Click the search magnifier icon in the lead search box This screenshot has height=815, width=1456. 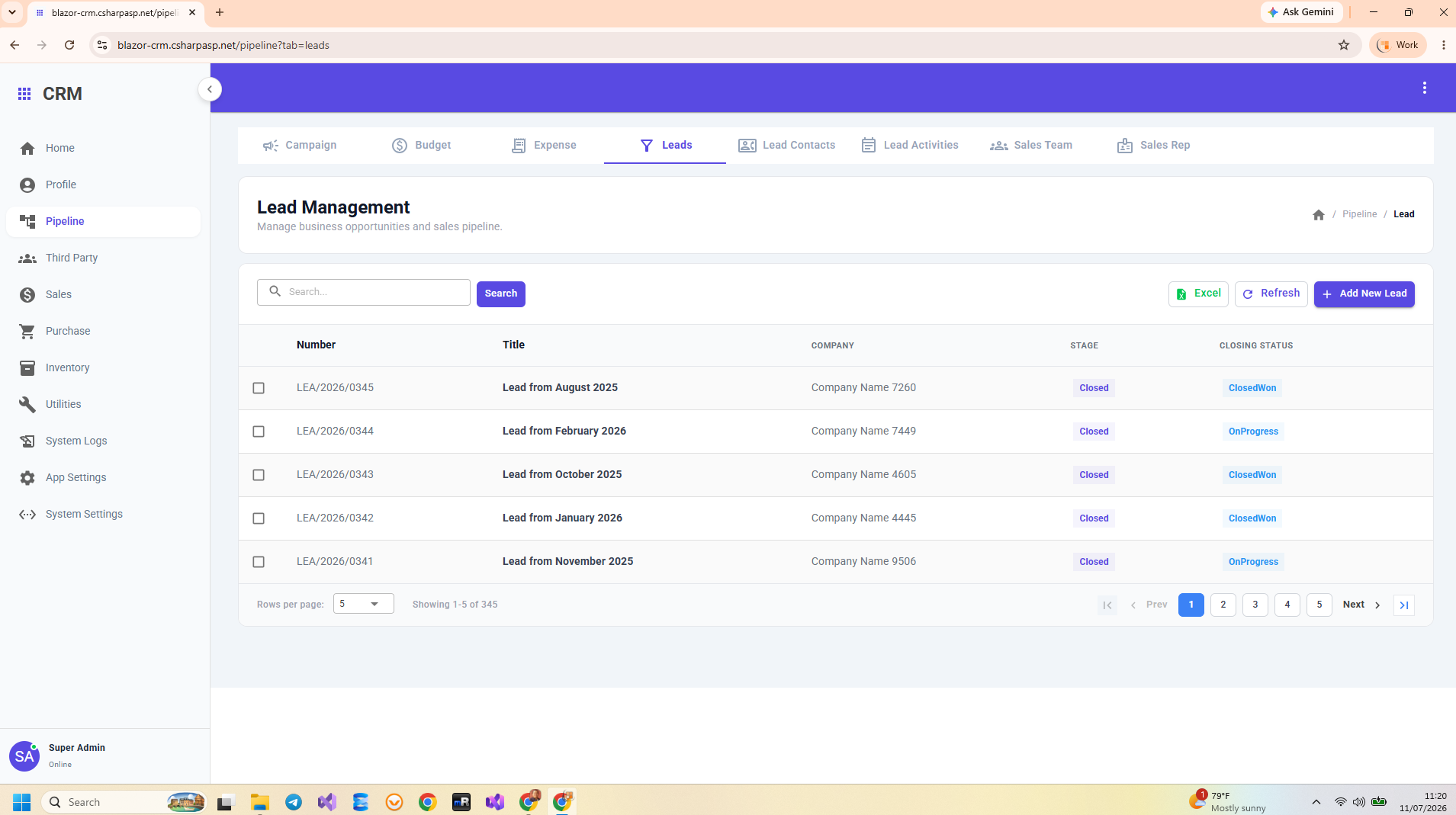(275, 291)
